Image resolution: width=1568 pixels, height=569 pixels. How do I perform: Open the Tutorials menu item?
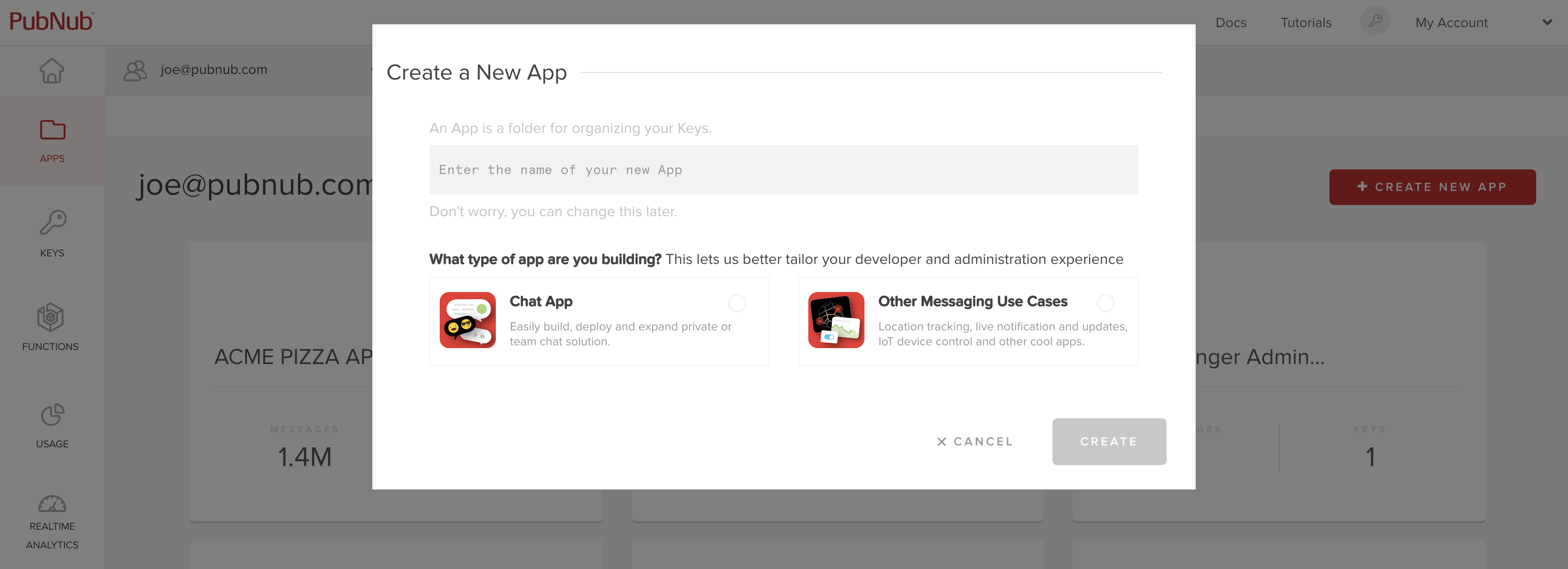point(1306,22)
